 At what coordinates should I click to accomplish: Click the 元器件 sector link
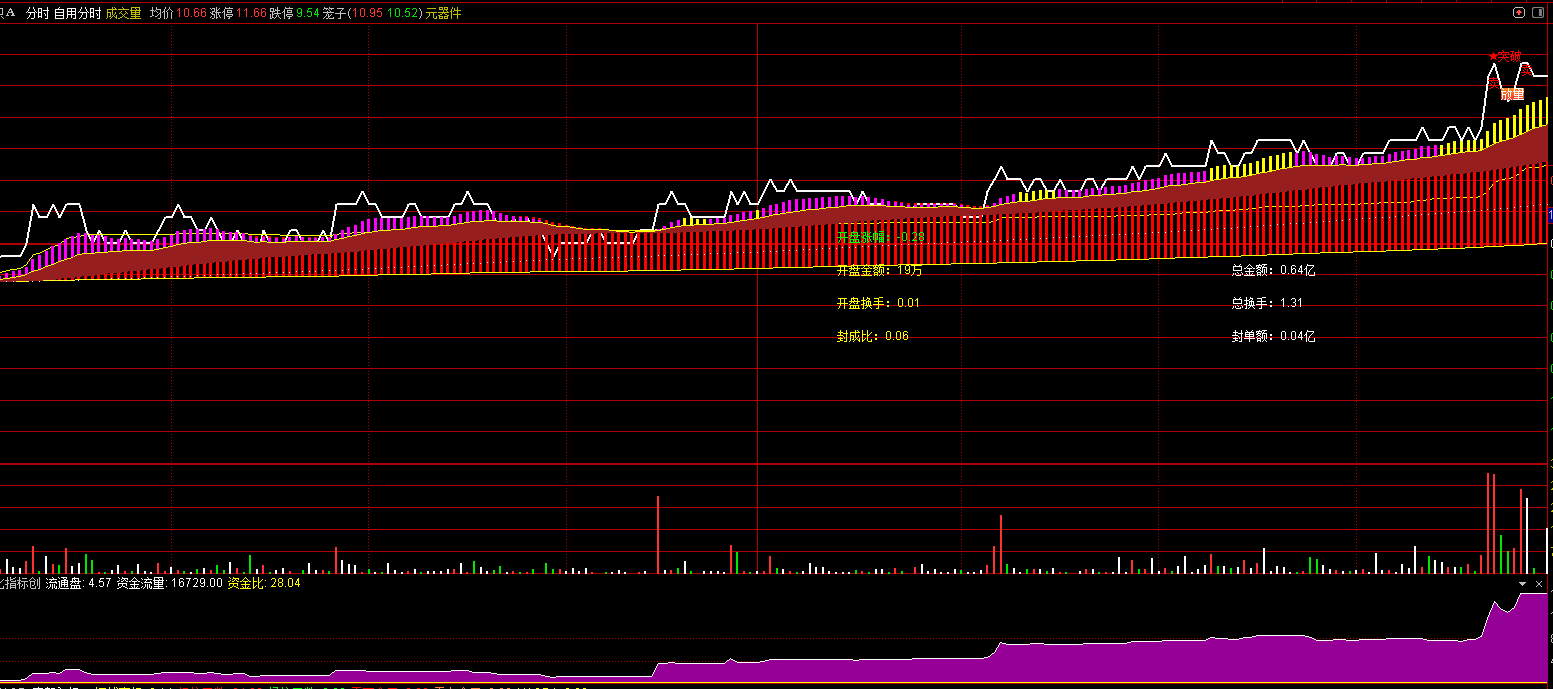444,13
